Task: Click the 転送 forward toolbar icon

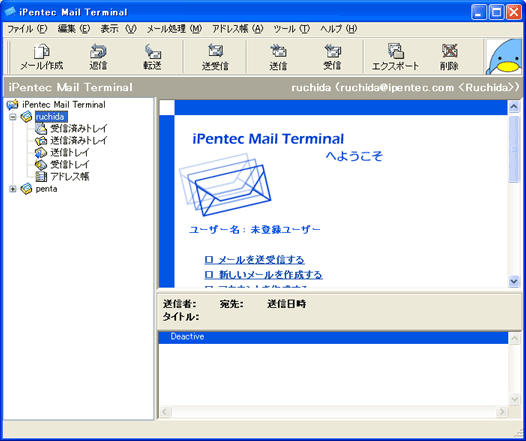Action: (153, 51)
